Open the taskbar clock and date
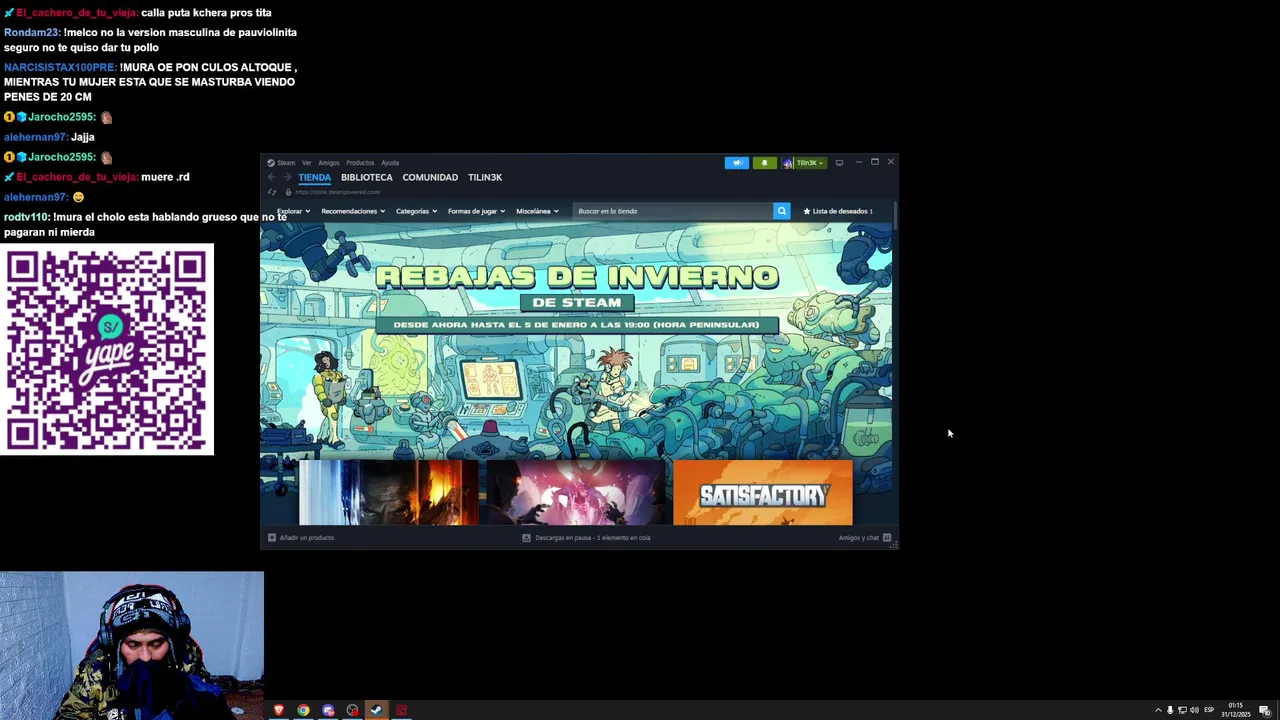Image resolution: width=1280 pixels, height=720 pixels. pyautogui.click(x=1236, y=710)
